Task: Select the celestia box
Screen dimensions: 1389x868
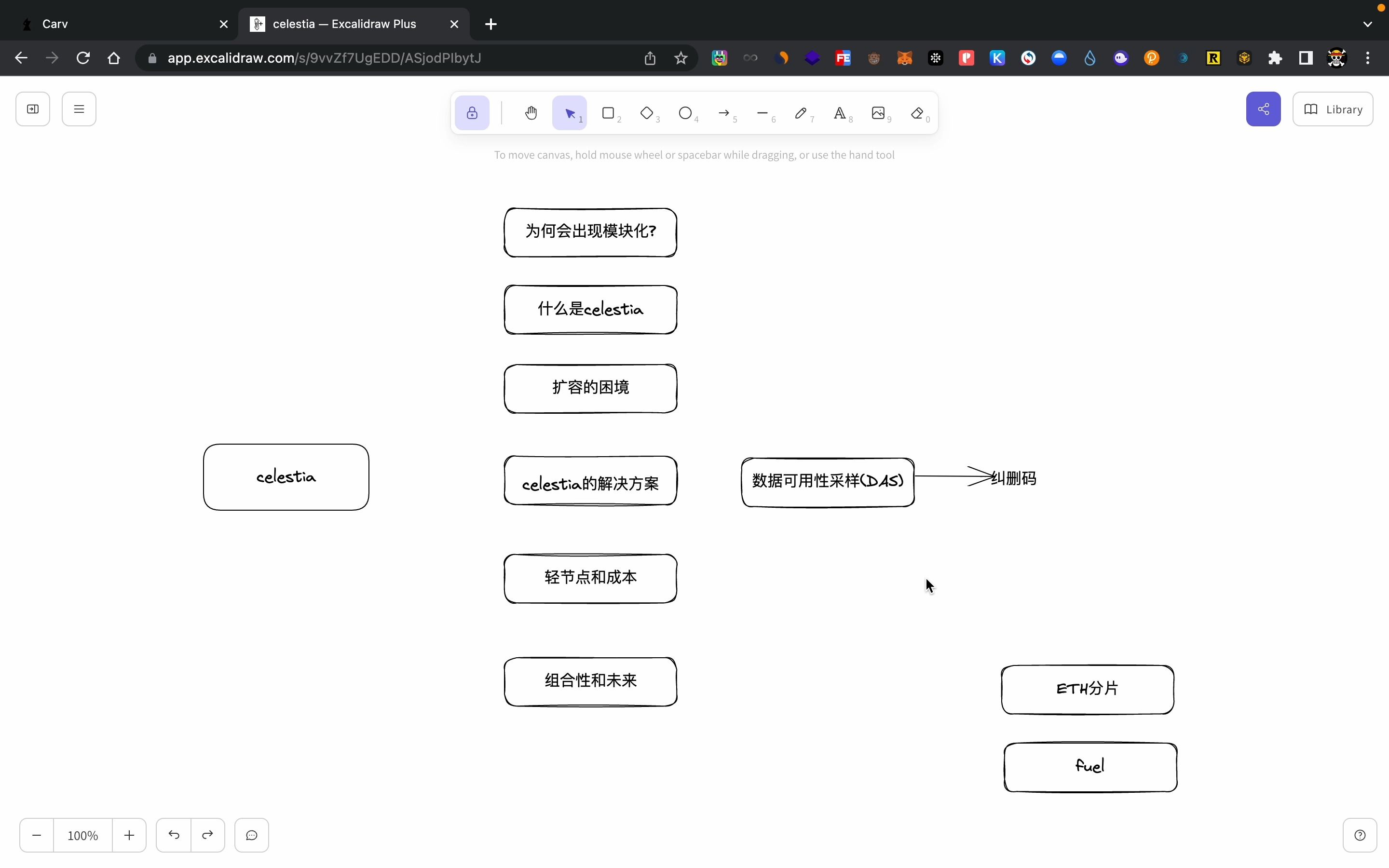Action: pos(286,477)
